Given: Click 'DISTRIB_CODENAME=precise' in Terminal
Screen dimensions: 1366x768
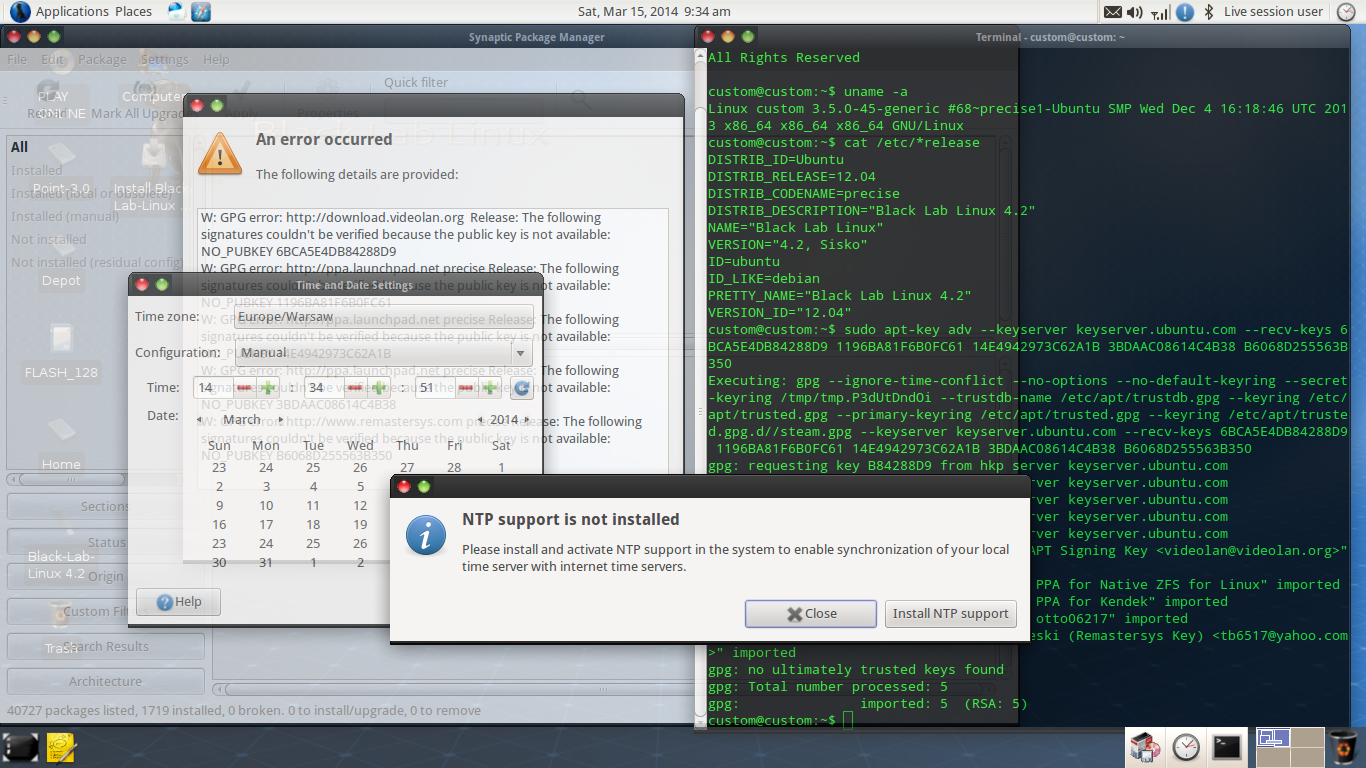Looking at the screenshot, I should (x=804, y=194).
